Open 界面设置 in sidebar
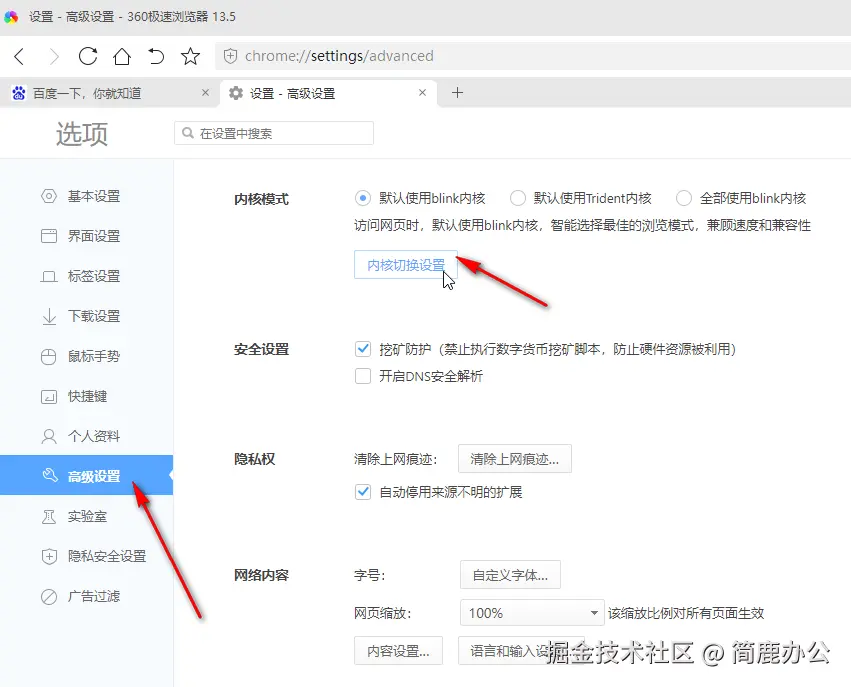This screenshot has height=687, width=851. 86,236
